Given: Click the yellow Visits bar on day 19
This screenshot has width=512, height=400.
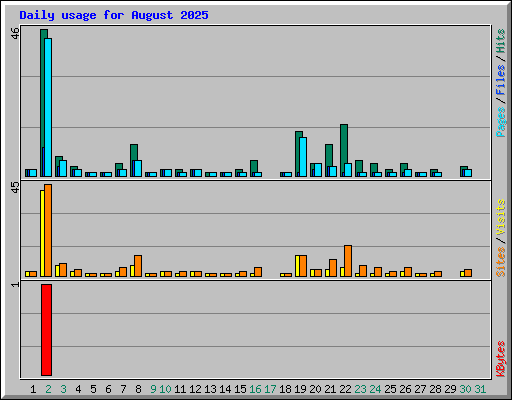Looking at the screenshot, I should click(x=297, y=266).
